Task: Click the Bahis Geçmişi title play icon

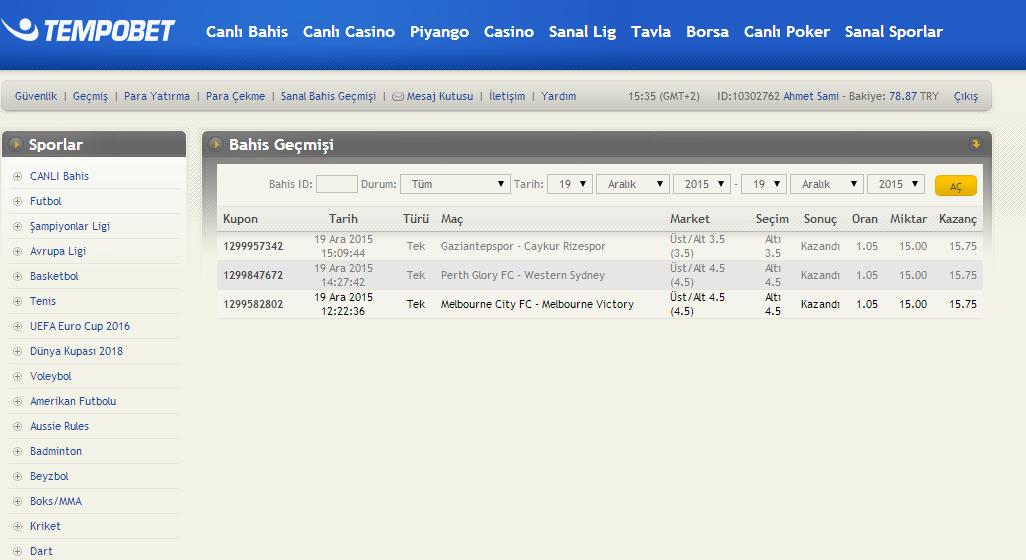Action: pyautogui.click(x=215, y=145)
